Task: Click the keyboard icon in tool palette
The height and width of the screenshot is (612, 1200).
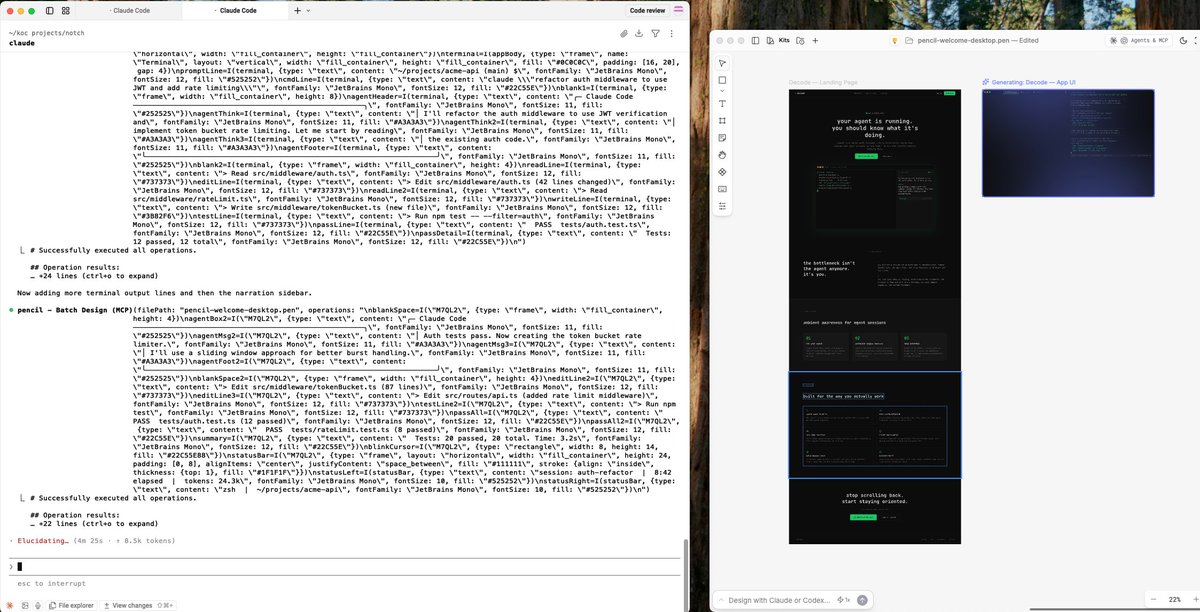Action: point(722,189)
